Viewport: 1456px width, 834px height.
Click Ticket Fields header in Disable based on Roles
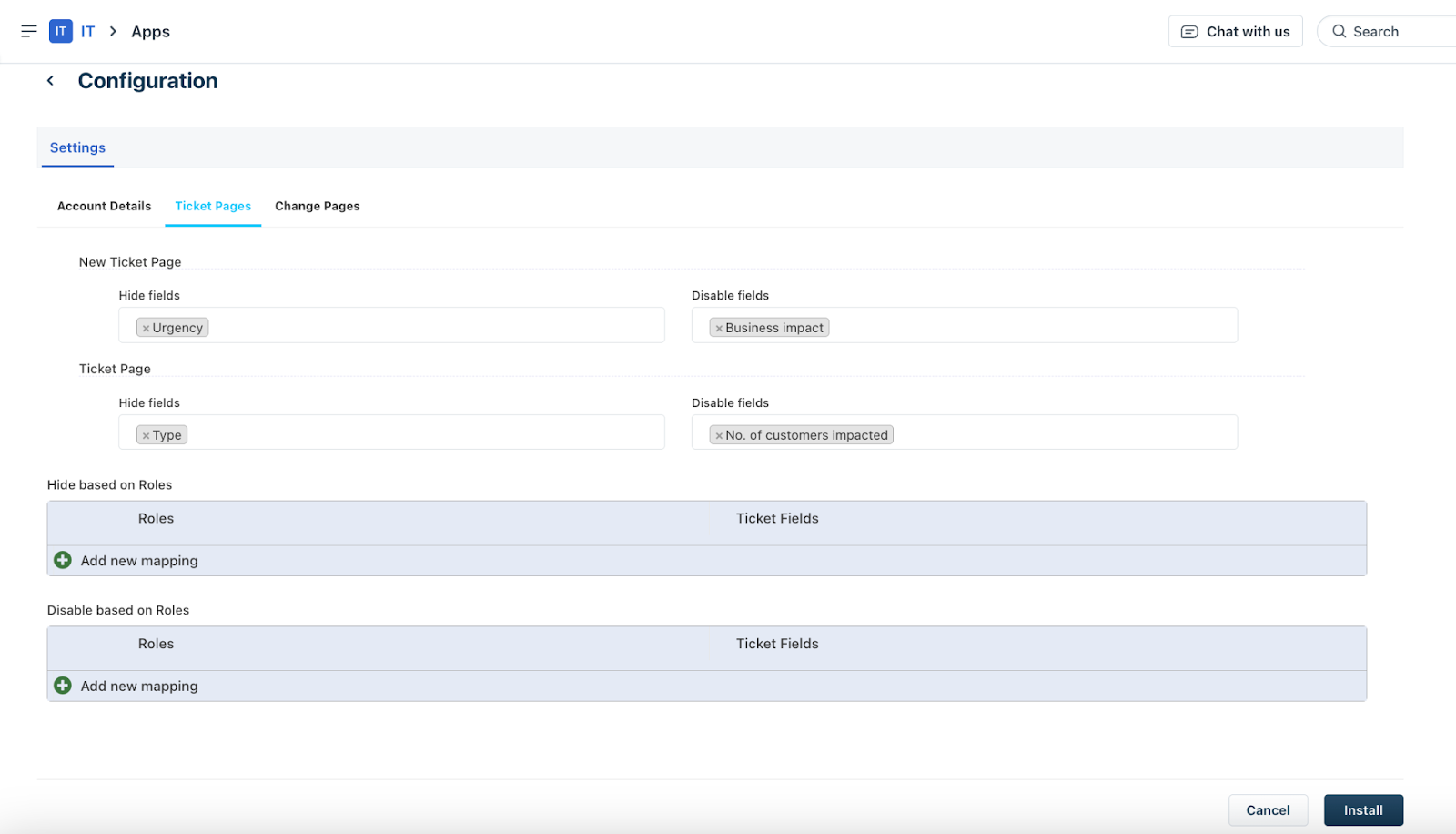point(777,644)
